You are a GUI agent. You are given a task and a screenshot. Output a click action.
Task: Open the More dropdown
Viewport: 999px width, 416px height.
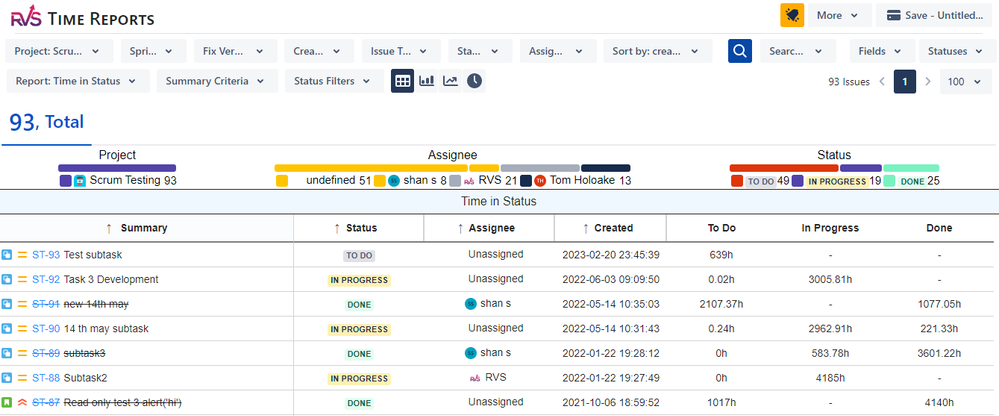840,15
